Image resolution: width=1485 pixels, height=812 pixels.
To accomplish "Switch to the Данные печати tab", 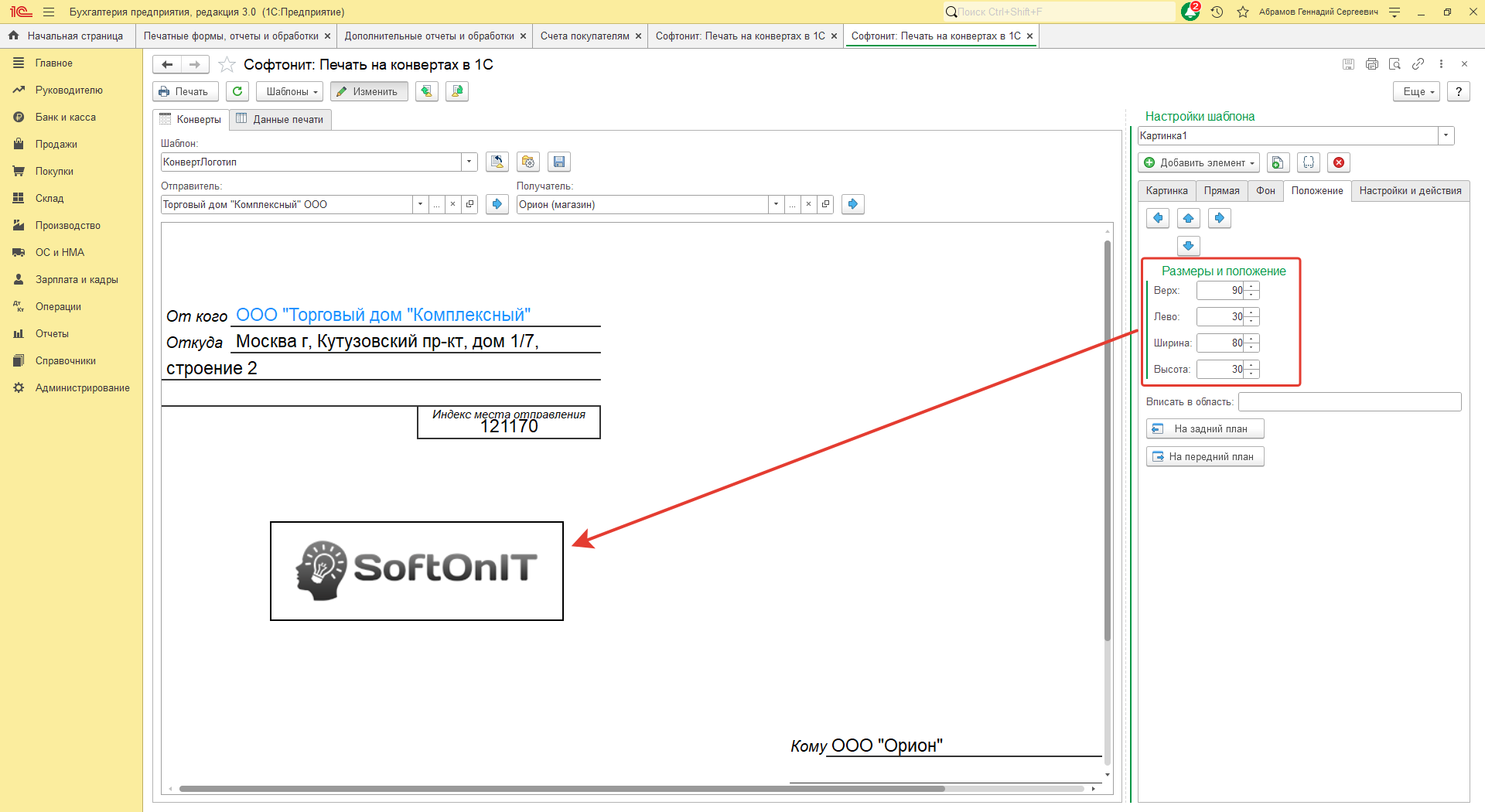I will pos(280,119).
